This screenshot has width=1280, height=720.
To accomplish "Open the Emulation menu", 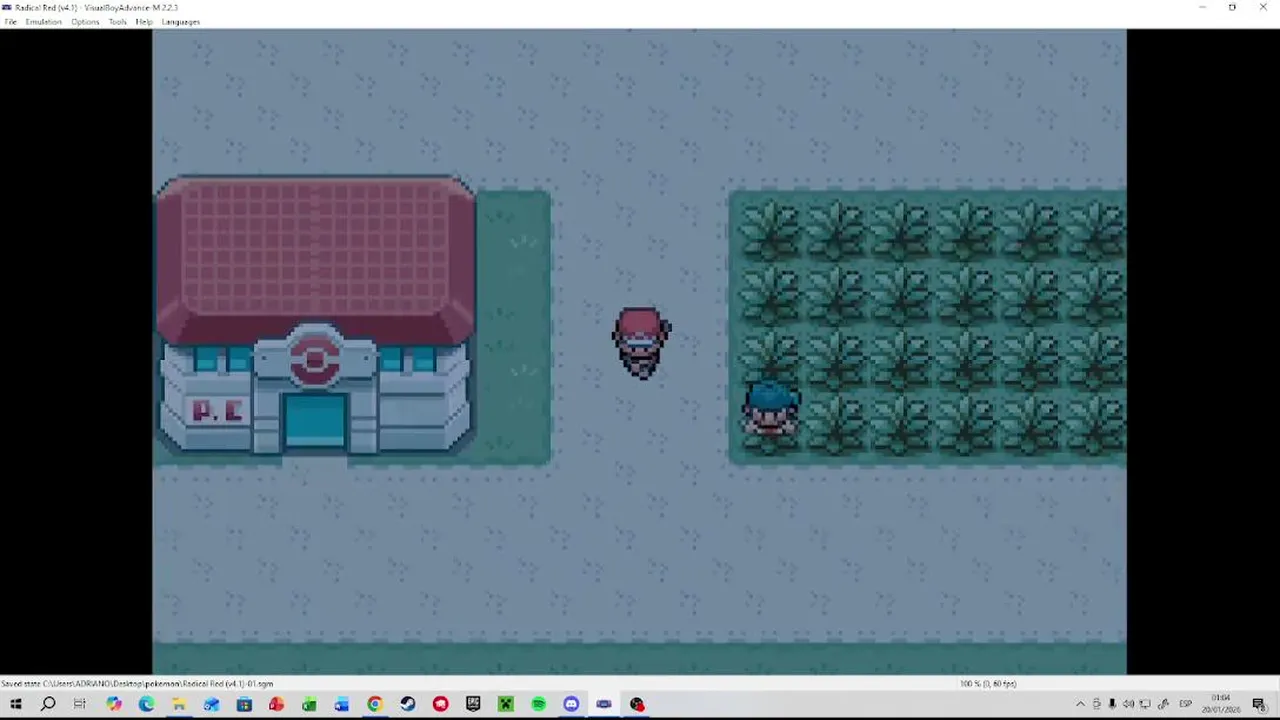I will tap(43, 22).
